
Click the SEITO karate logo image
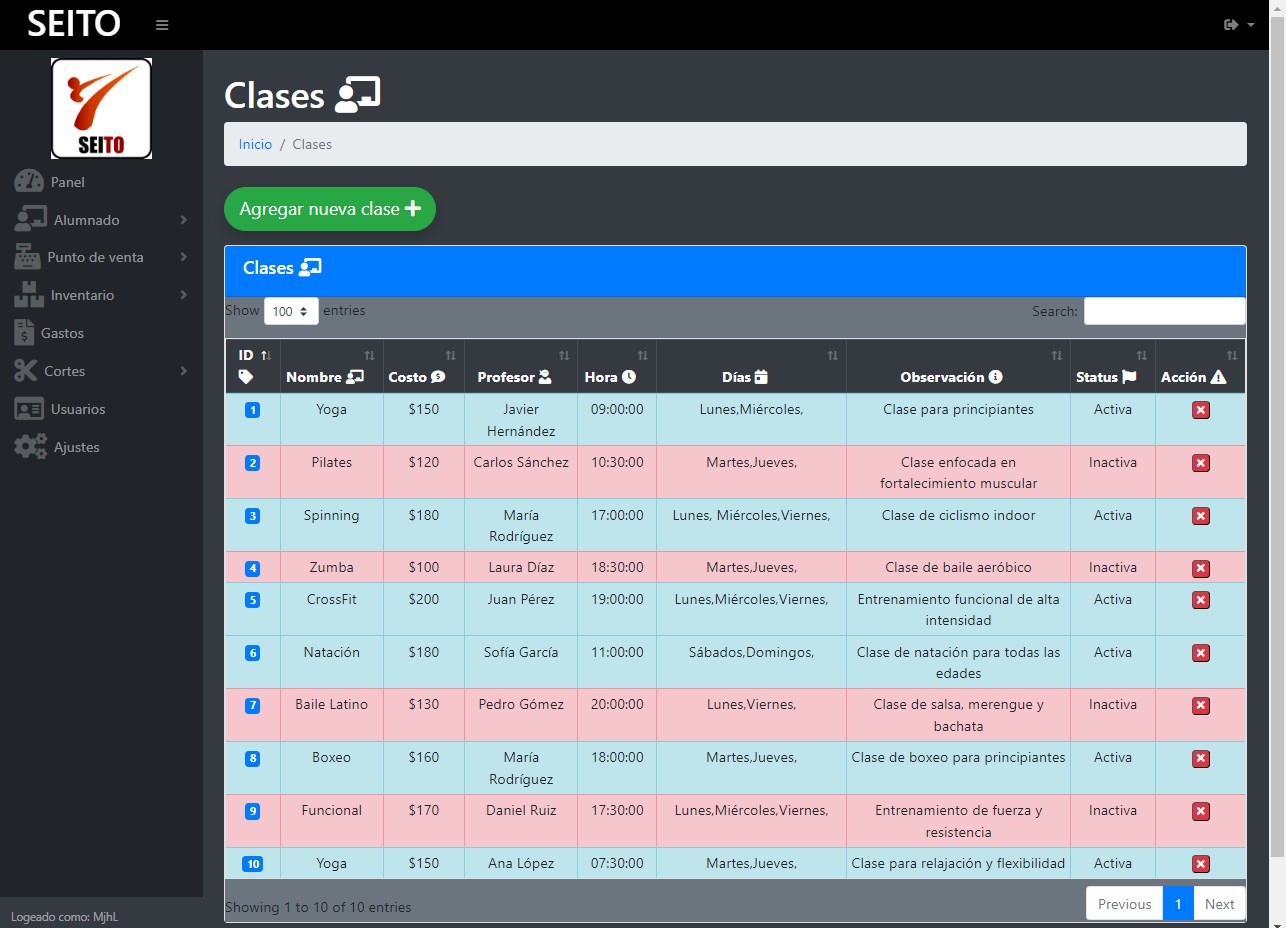point(101,108)
